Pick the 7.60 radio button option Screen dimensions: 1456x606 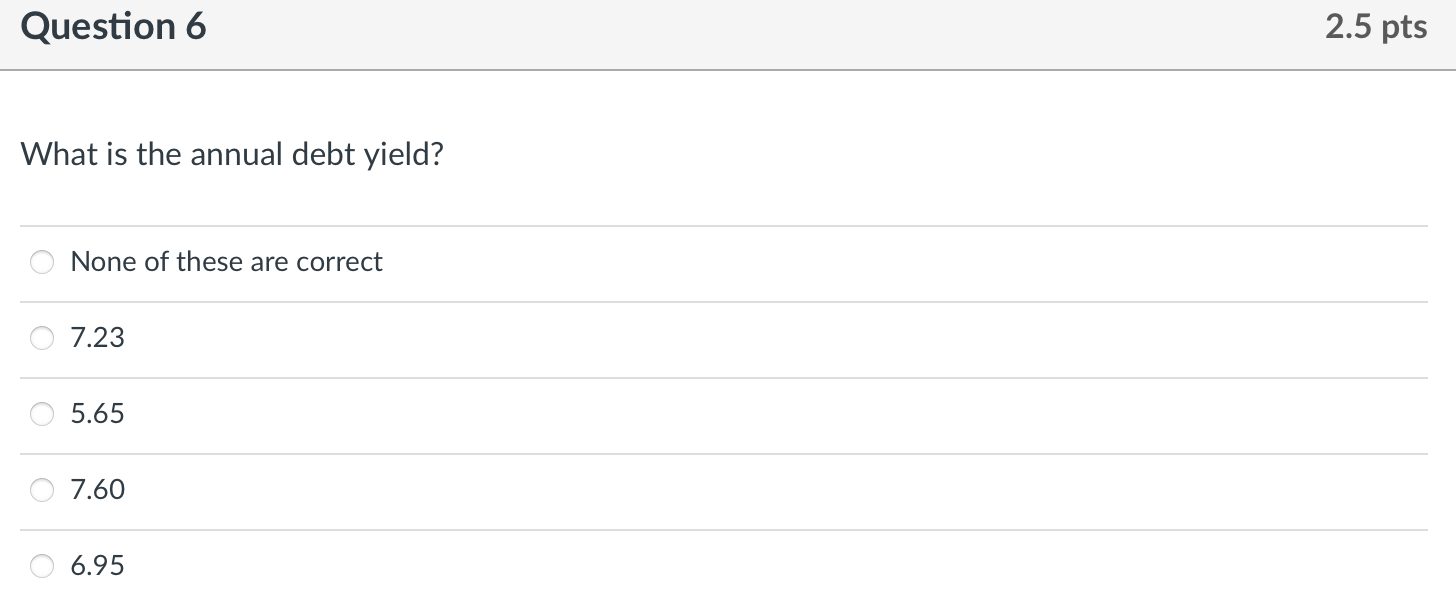click(42, 490)
